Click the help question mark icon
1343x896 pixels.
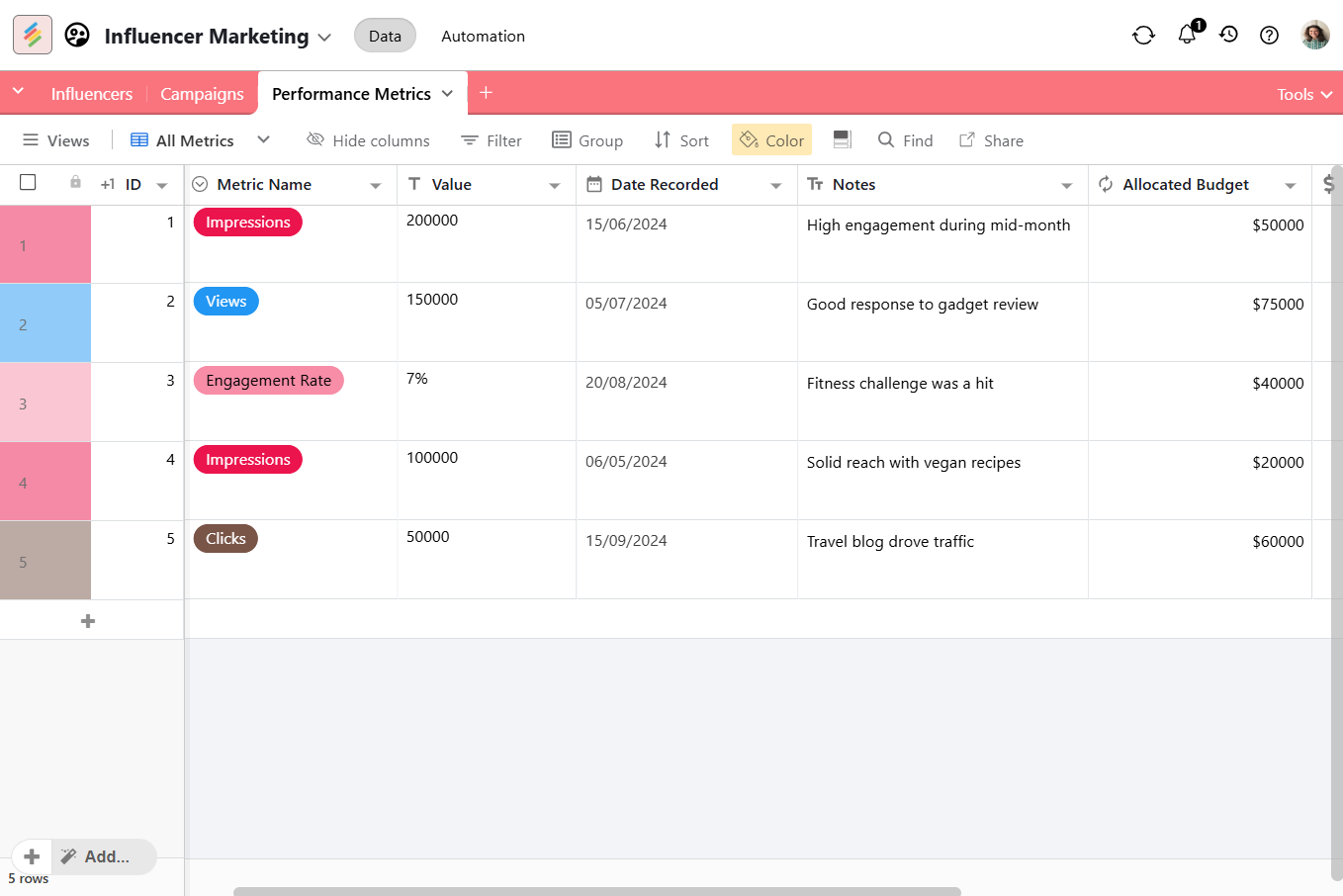click(x=1269, y=36)
